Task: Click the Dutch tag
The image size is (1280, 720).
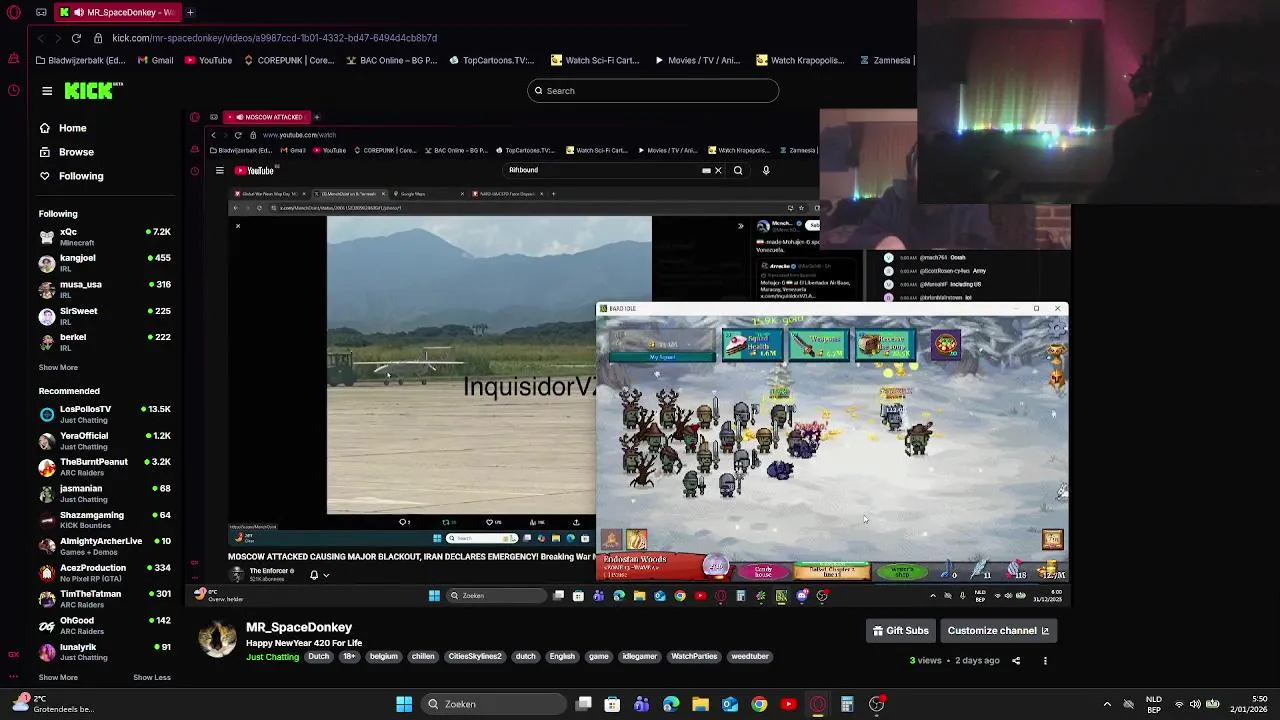Action: point(318,657)
